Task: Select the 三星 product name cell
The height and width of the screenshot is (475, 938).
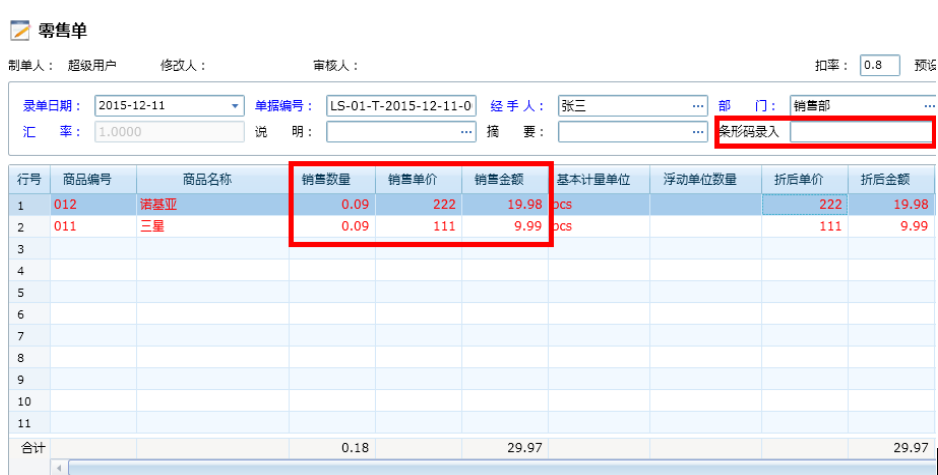Action: point(212,226)
